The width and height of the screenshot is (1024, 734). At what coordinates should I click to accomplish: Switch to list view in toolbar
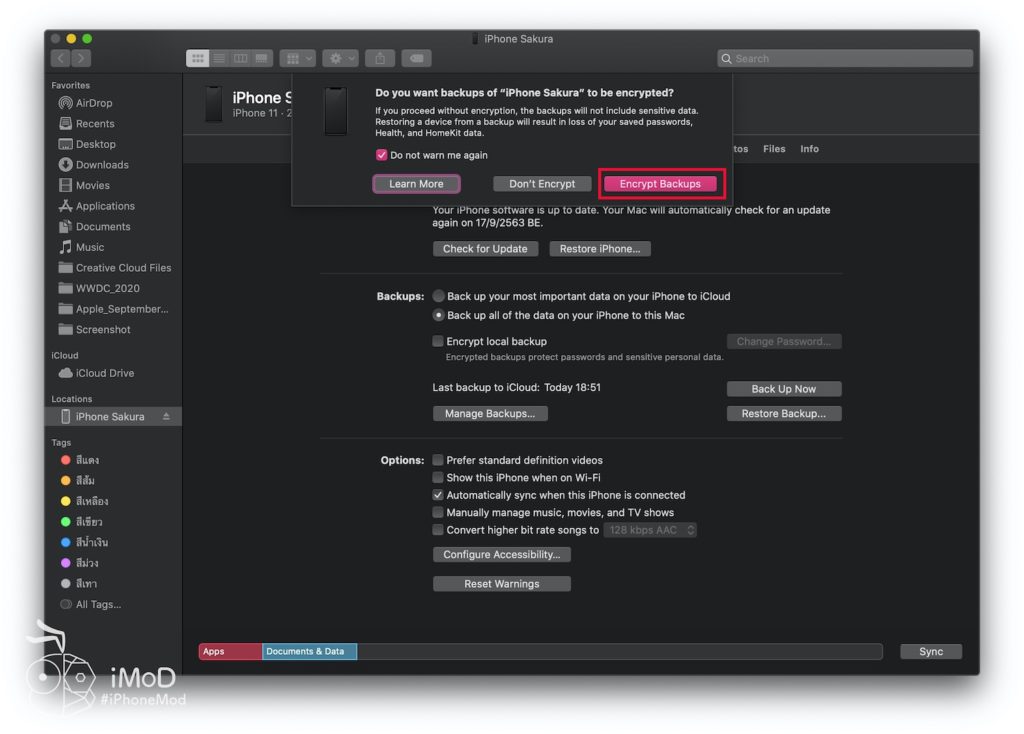pyautogui.click(x=219, y=59)
